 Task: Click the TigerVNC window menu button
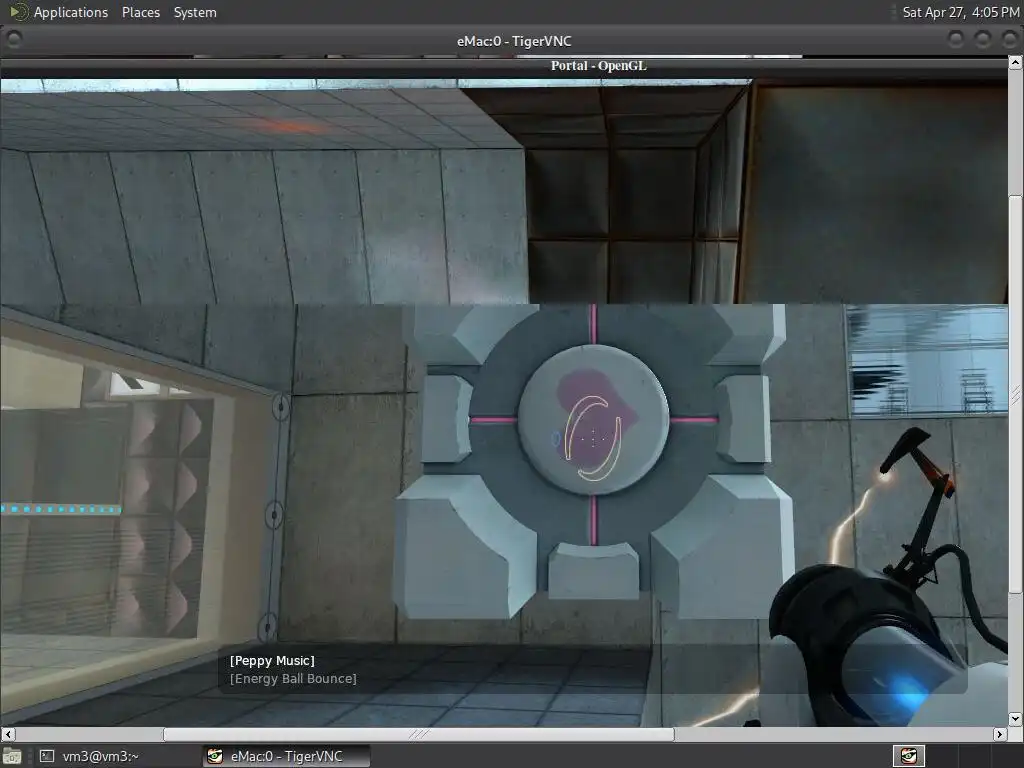[13, 40]
